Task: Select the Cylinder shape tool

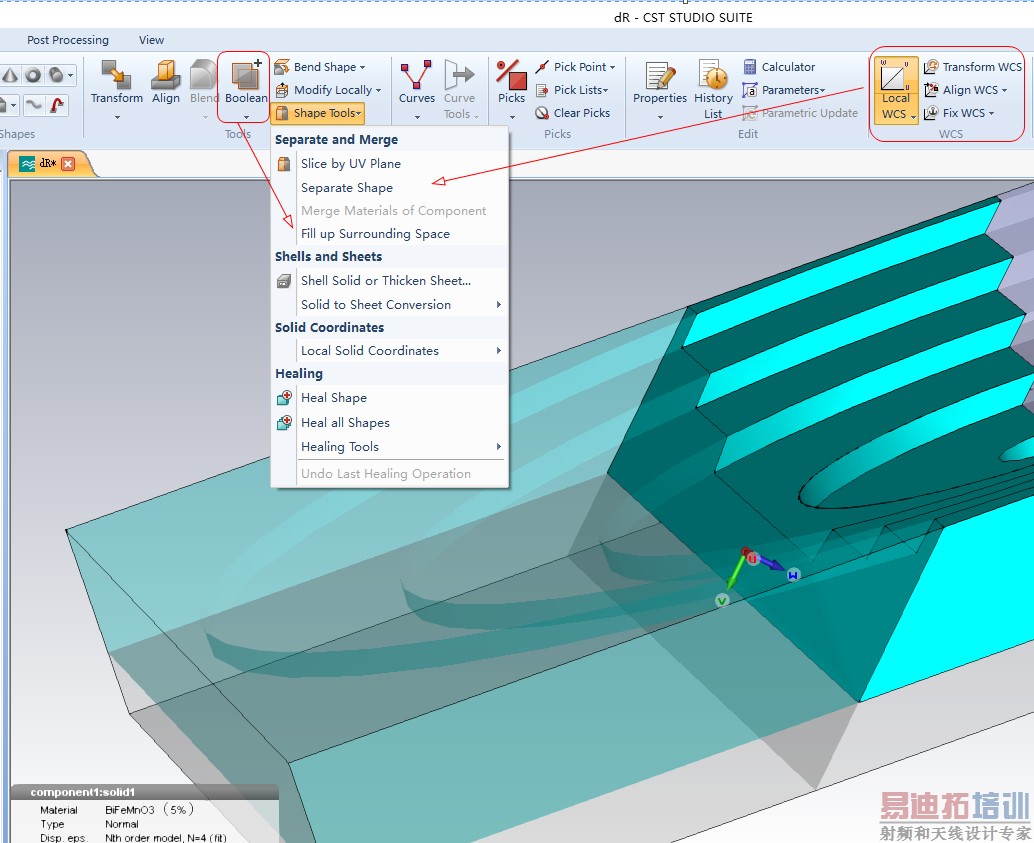Action: point(57,75)
